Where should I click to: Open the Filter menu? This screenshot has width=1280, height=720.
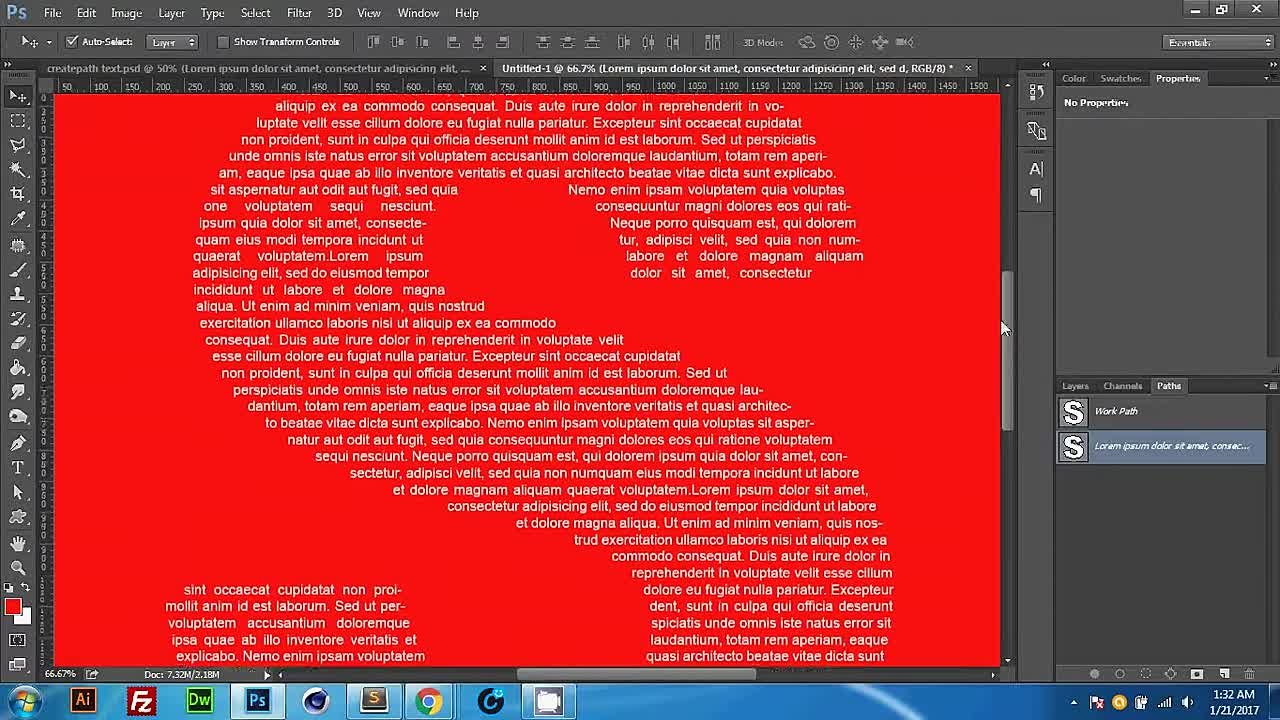tap(299, 13)
